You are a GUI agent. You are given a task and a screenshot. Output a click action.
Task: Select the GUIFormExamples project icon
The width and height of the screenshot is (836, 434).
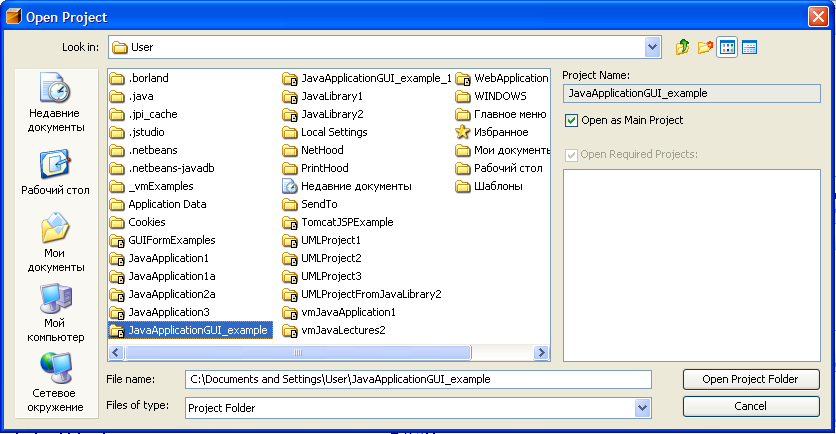117,240
